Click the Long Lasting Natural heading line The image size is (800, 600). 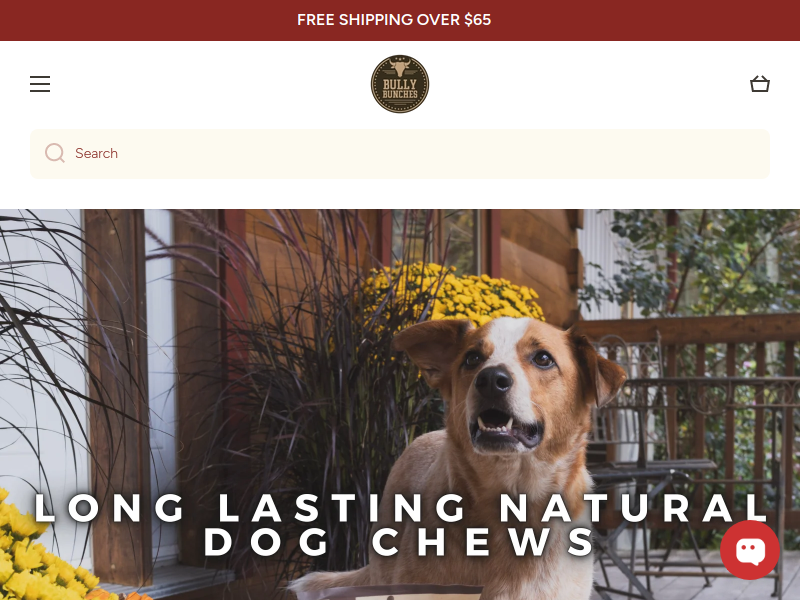pyautogui.click(x=401, y=508)
